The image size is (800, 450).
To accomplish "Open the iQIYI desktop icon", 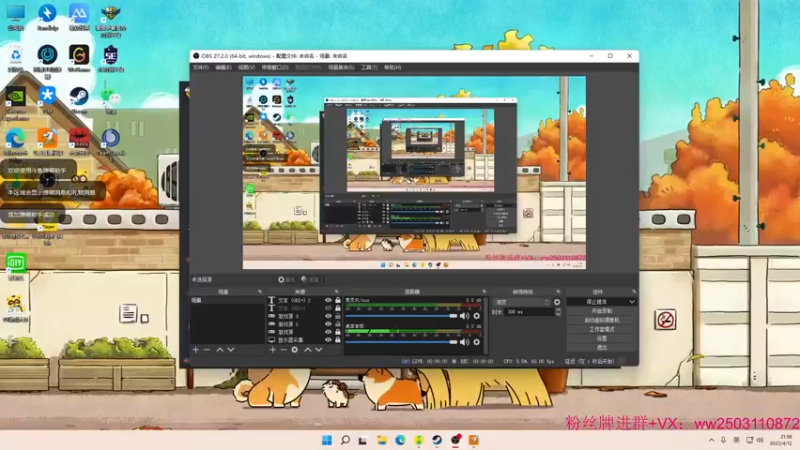I will [16, 266].
